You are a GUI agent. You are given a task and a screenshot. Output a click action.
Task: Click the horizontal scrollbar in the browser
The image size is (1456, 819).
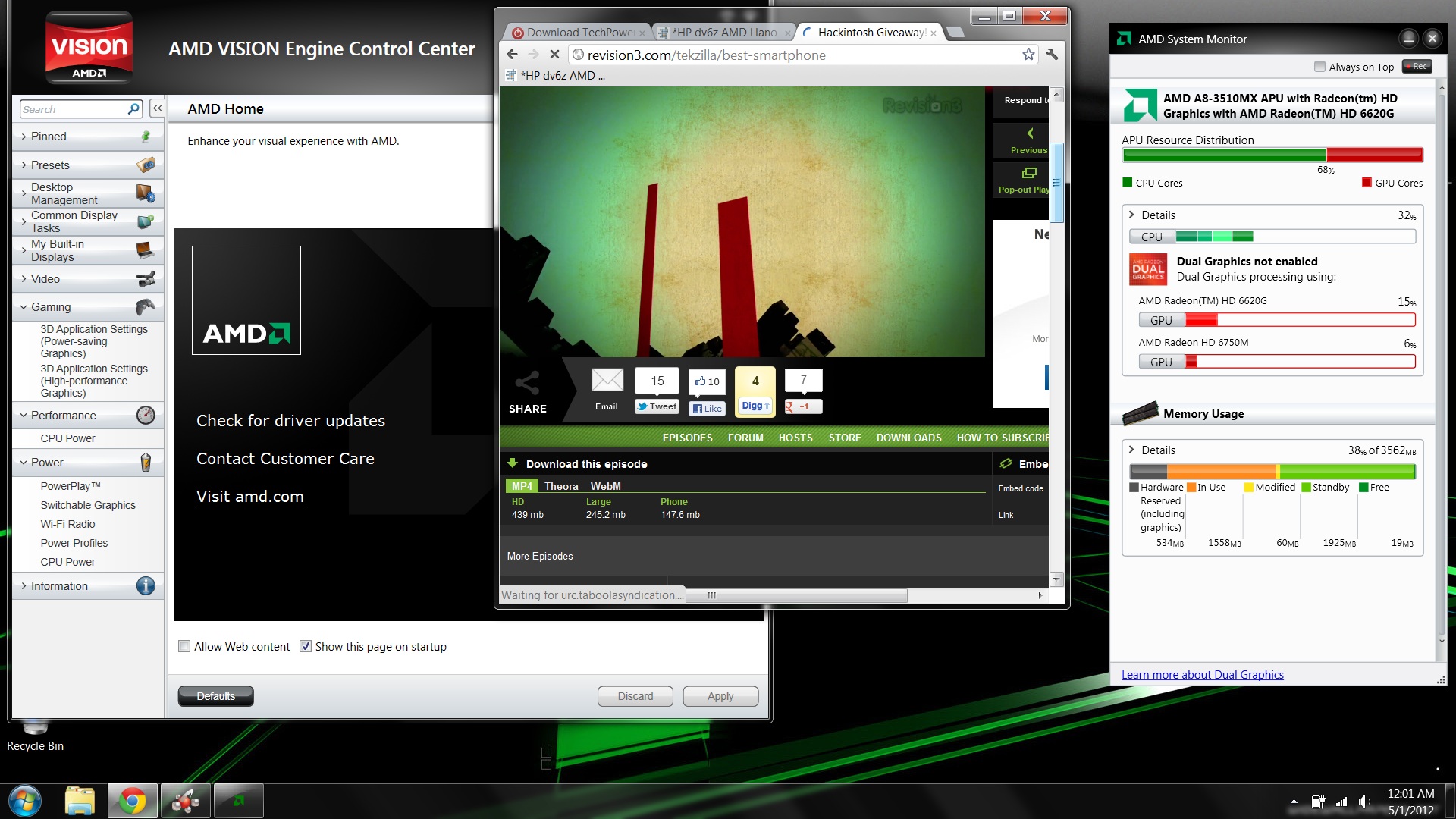coord(796,596)
